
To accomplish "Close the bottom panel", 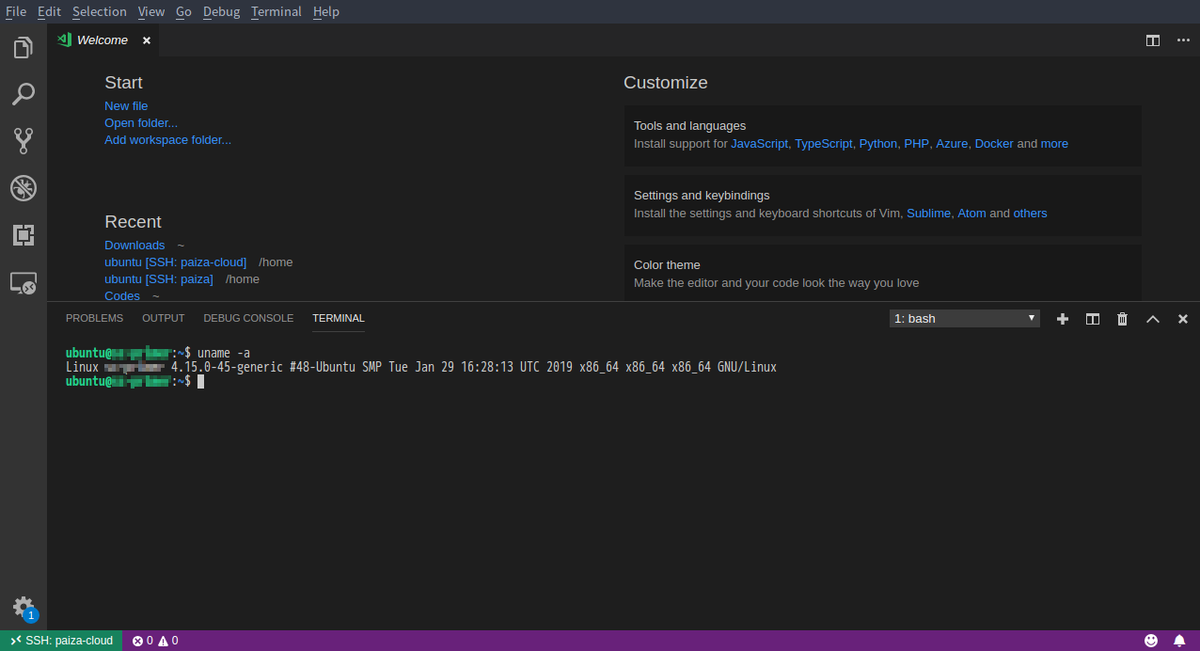I will click(1182, 319).
